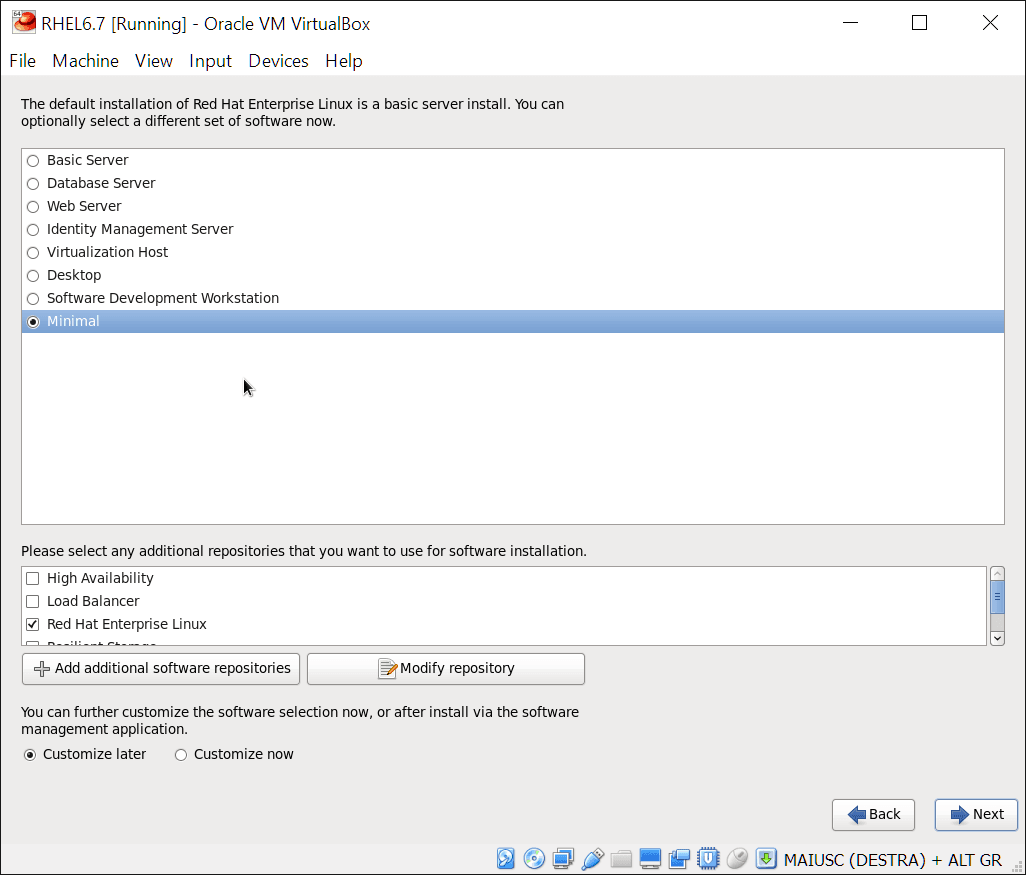
Task: Uncheck the Red Hat Enterprise Linux repository
Action: 32,624
